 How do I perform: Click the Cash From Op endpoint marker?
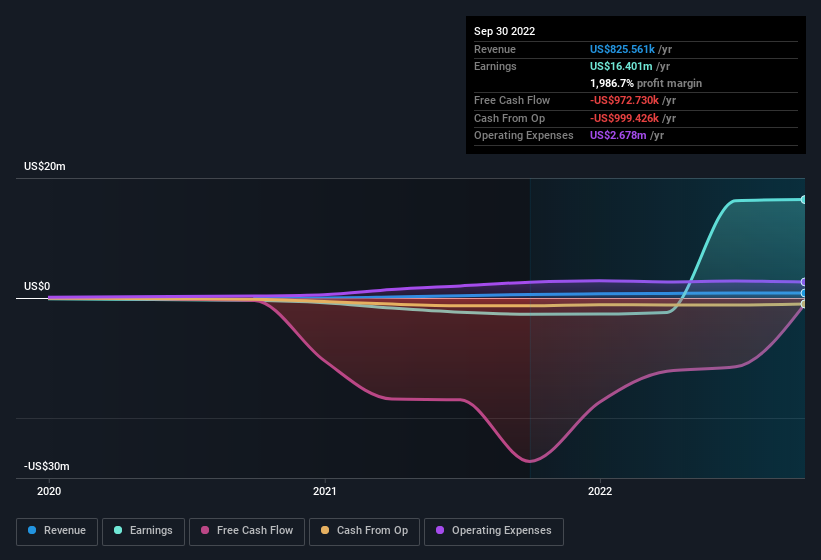(803, 304)
